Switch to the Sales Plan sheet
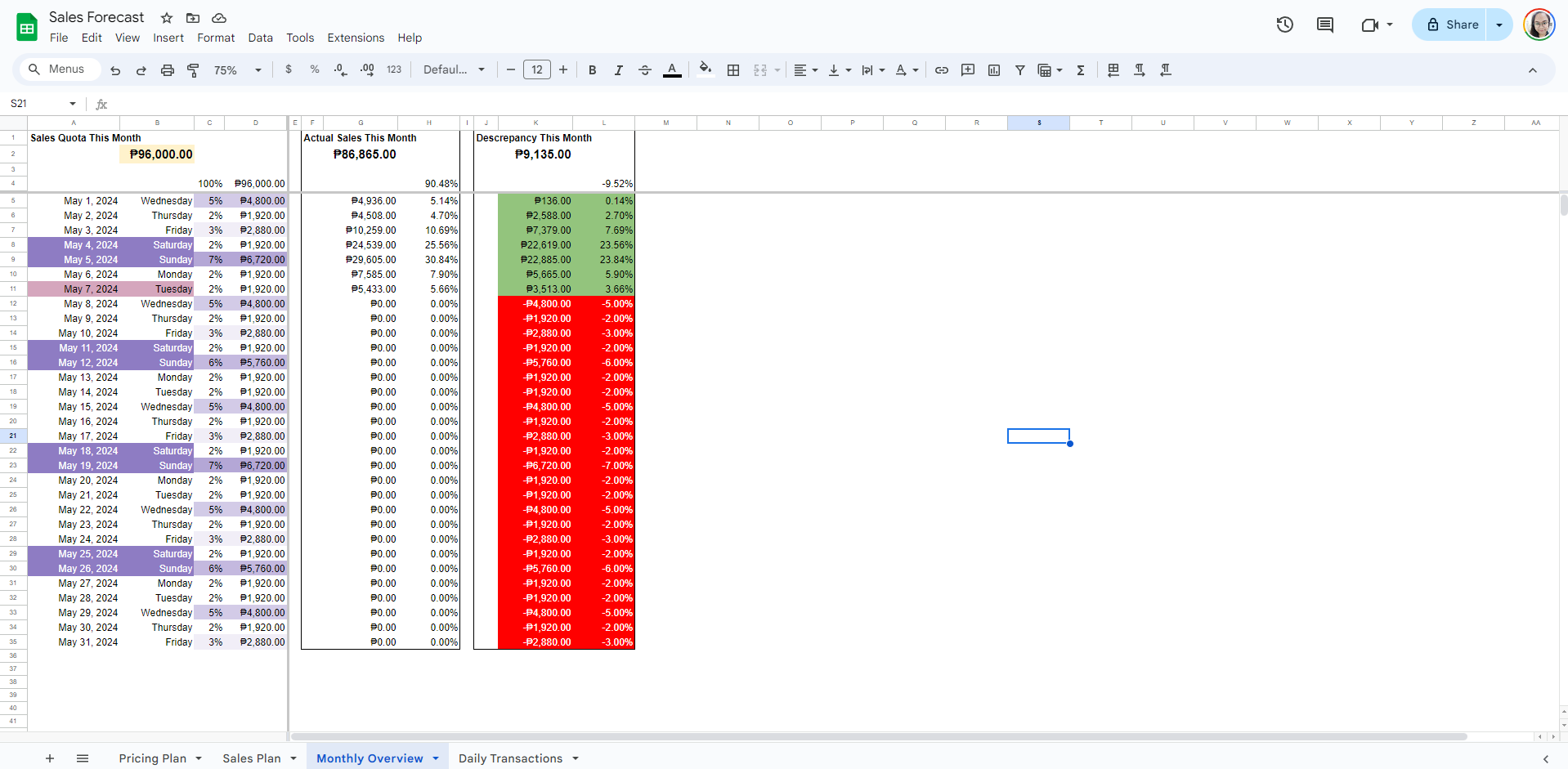The image size is (1568, 769). (252, 758)
